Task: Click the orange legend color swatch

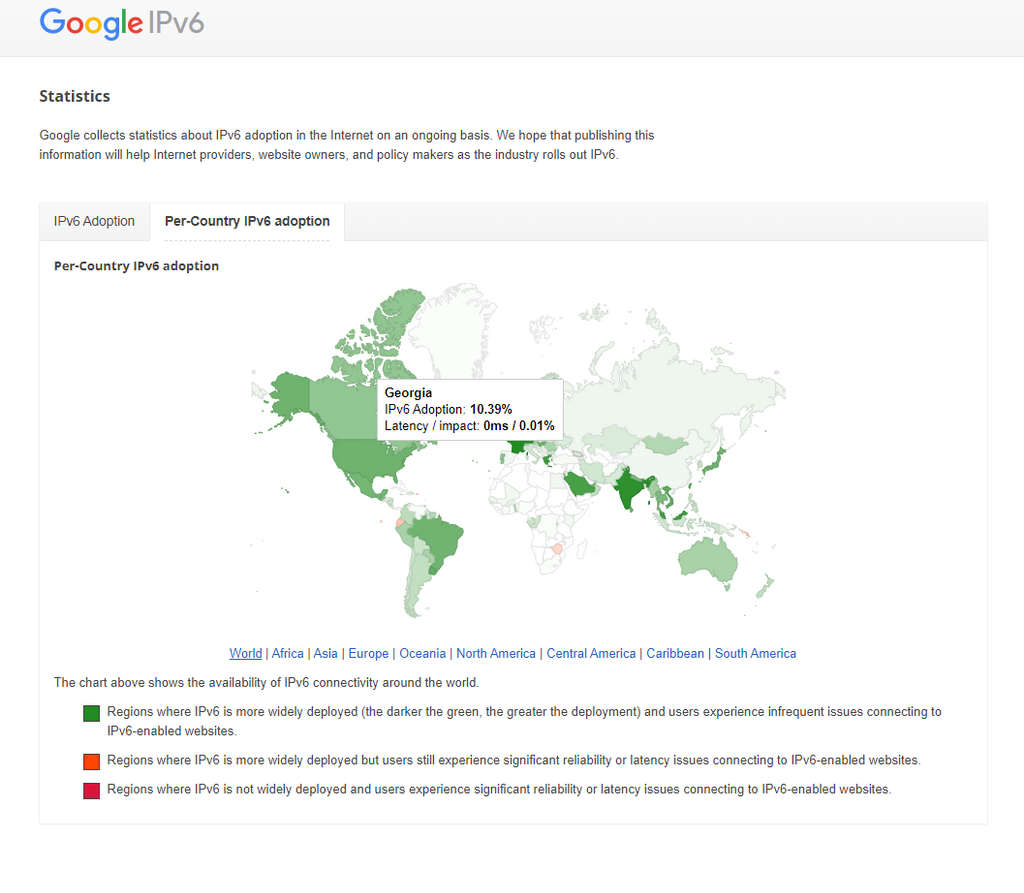Action: 91,761
